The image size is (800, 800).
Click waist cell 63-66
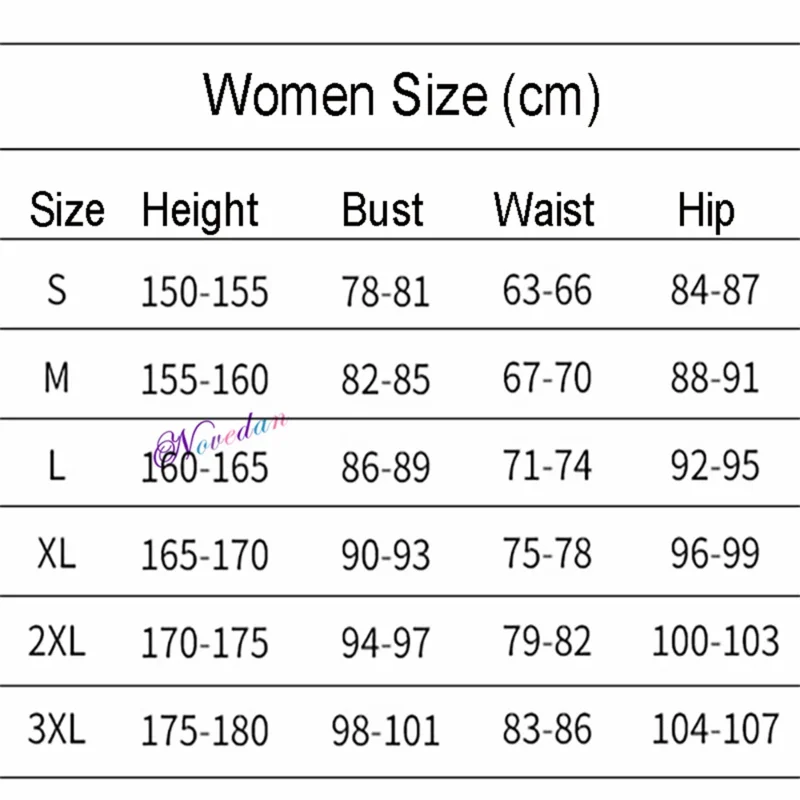click(547, 292)
